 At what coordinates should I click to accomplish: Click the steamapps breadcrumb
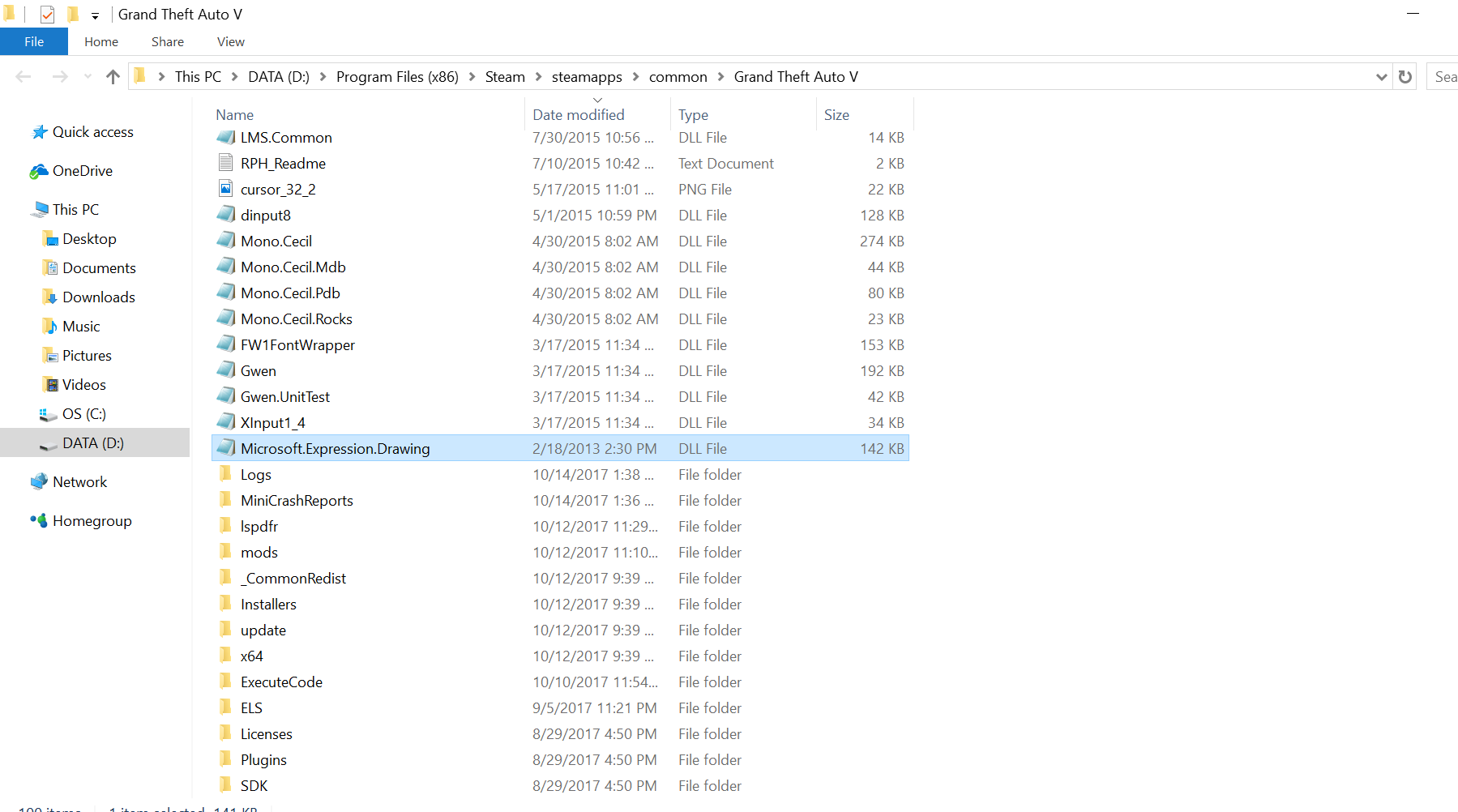pyautogui.click(x=587, y=77)
